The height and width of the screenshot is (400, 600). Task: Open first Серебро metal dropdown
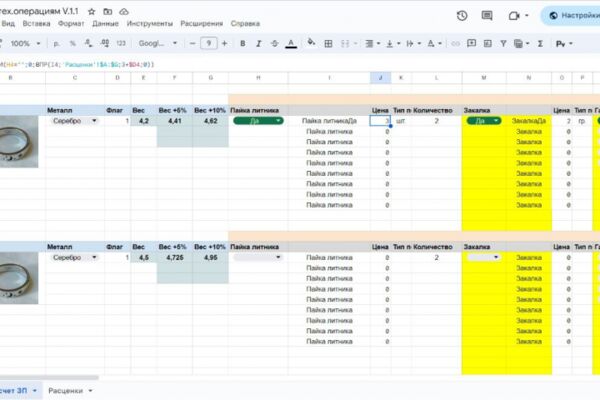tap(74, 121)
